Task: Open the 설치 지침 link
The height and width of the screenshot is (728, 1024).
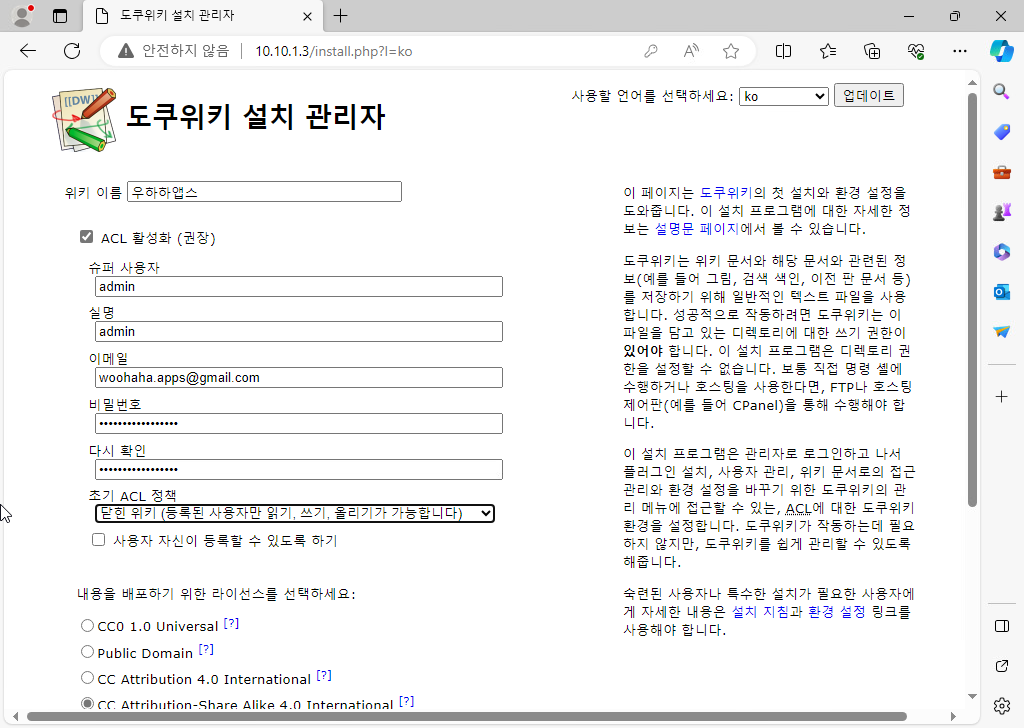Action: tap(760, 612)
